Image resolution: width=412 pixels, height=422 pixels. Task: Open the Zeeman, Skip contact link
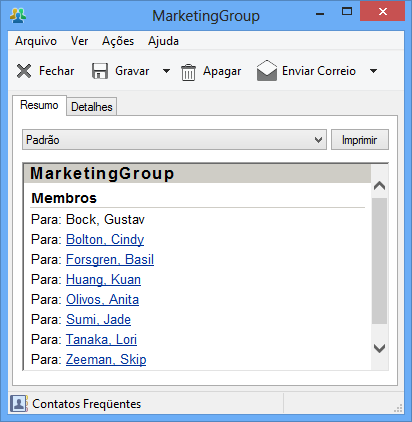click(106, 360)
